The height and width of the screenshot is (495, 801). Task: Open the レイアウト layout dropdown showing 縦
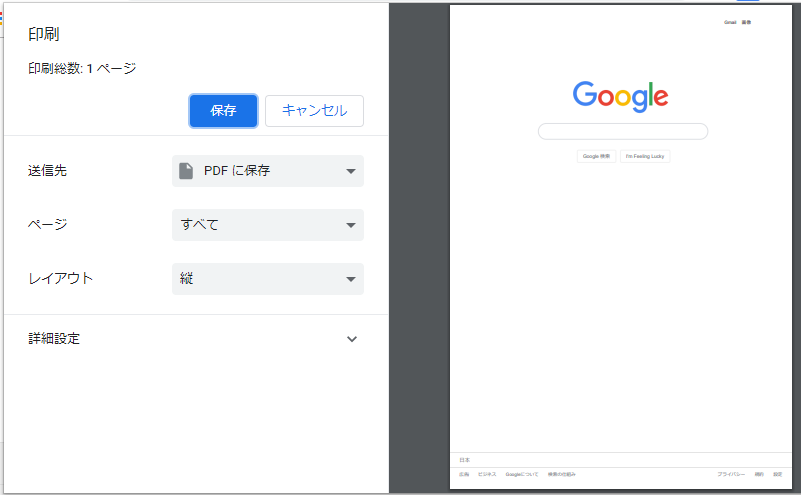268,279
